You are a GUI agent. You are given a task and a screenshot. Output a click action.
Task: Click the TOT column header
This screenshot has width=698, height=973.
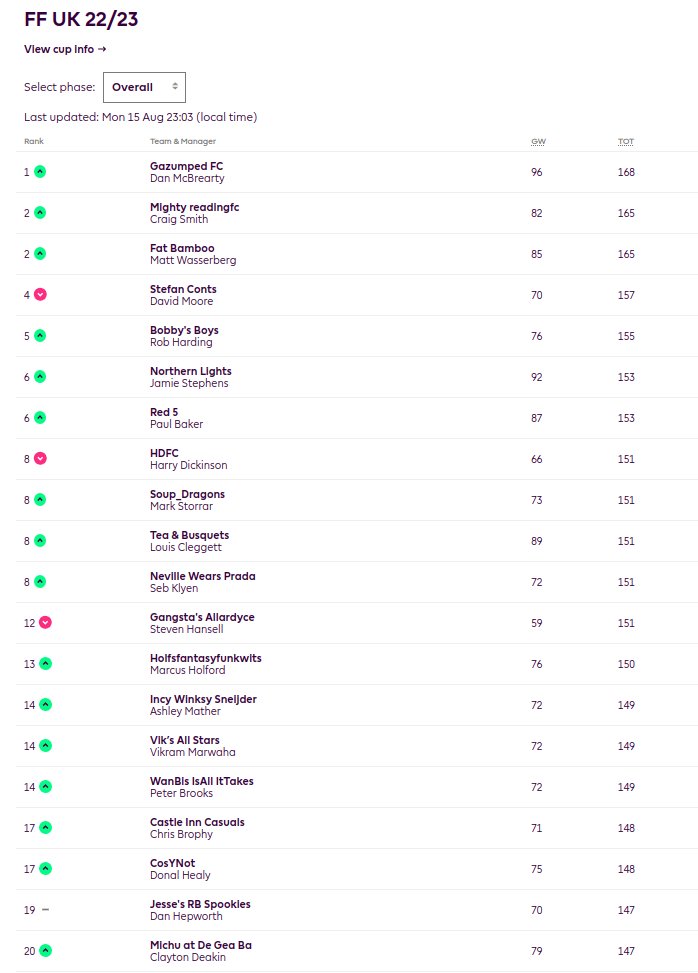(625, 141)
